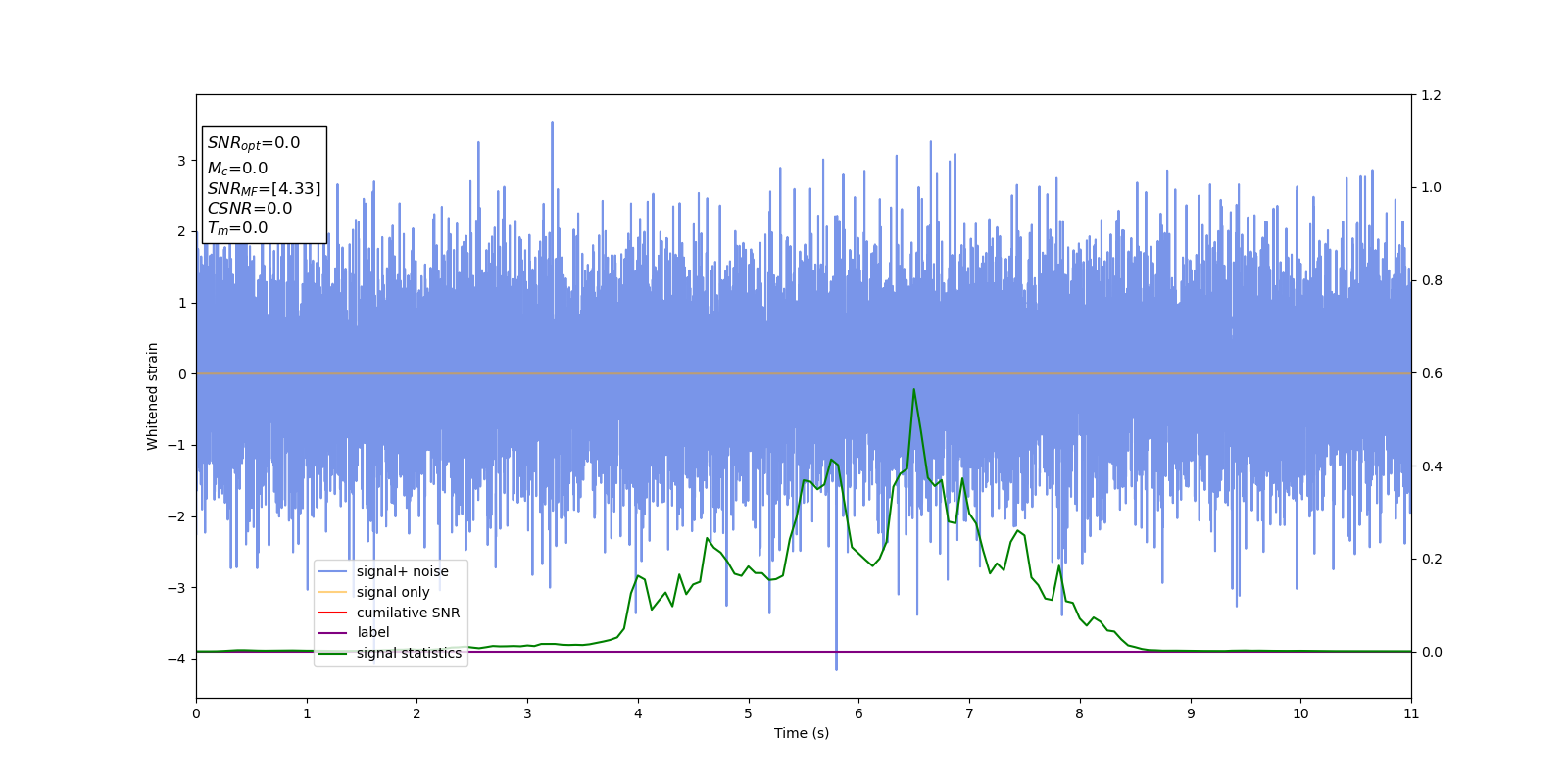Click x-axis tick label 11
This screenshot has width=1568, height=784.
click(1411, 713)
